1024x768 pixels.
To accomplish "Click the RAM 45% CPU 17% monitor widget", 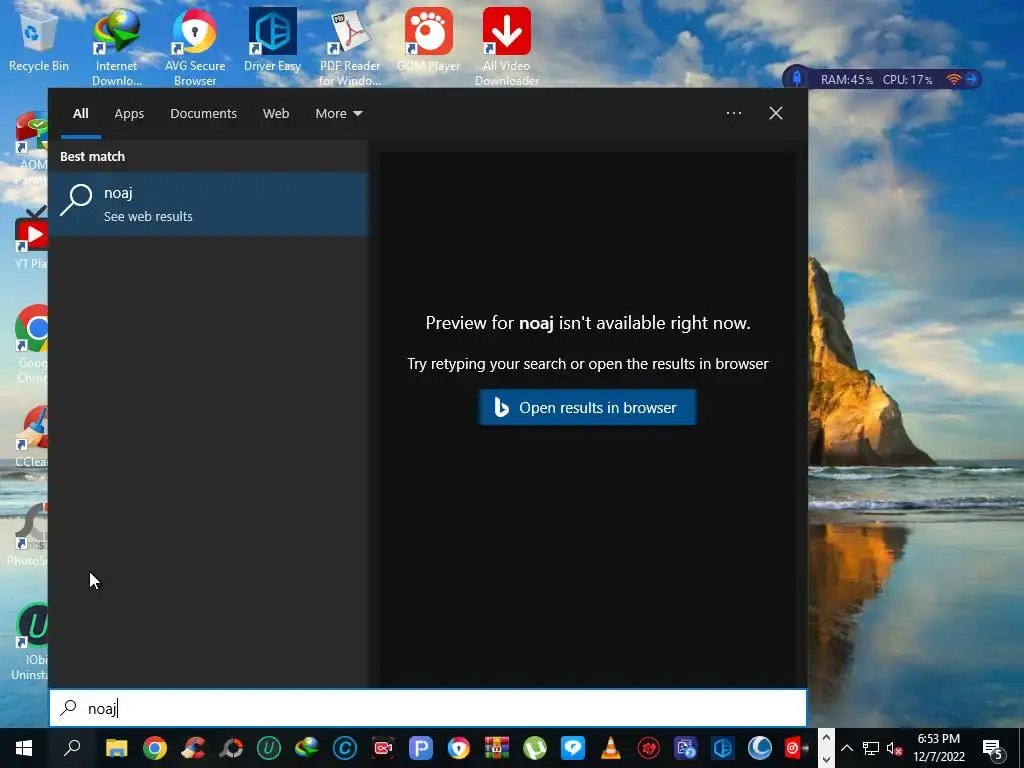I will [x=882, y=80].
